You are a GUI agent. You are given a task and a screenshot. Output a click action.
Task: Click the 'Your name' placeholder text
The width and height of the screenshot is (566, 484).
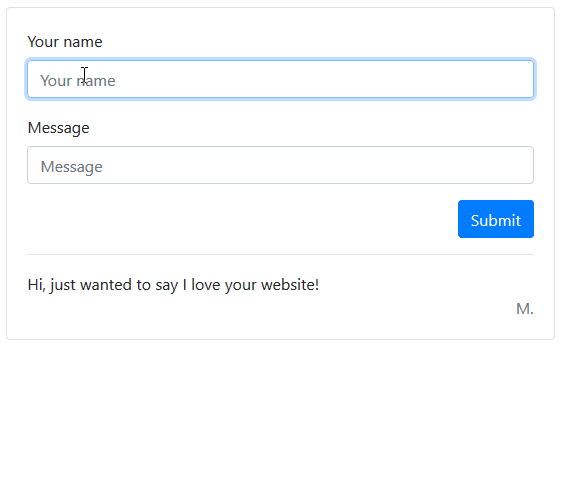(x=78, y=80)
